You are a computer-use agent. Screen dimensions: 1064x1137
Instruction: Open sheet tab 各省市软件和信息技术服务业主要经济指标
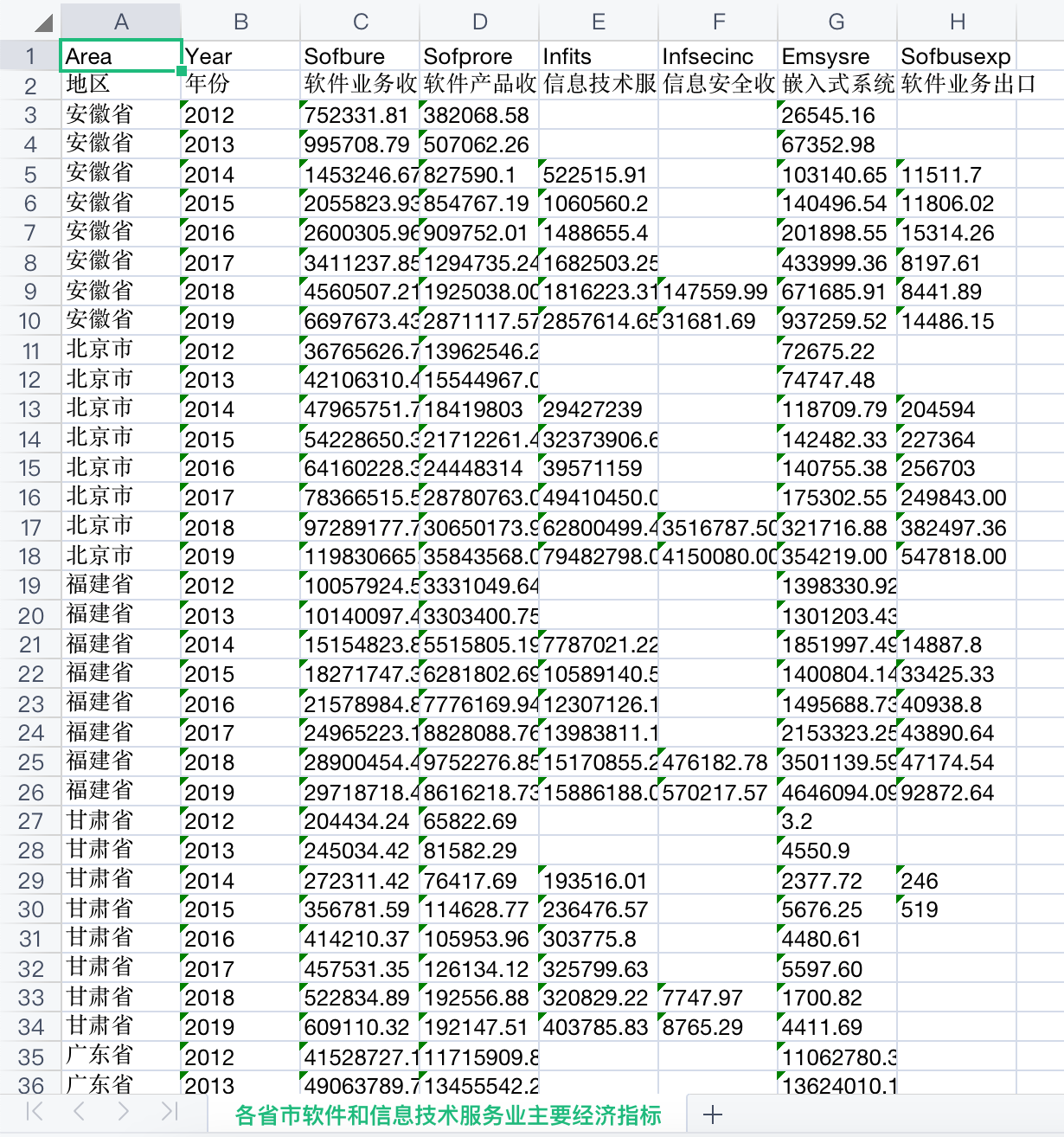[448, 1115]
